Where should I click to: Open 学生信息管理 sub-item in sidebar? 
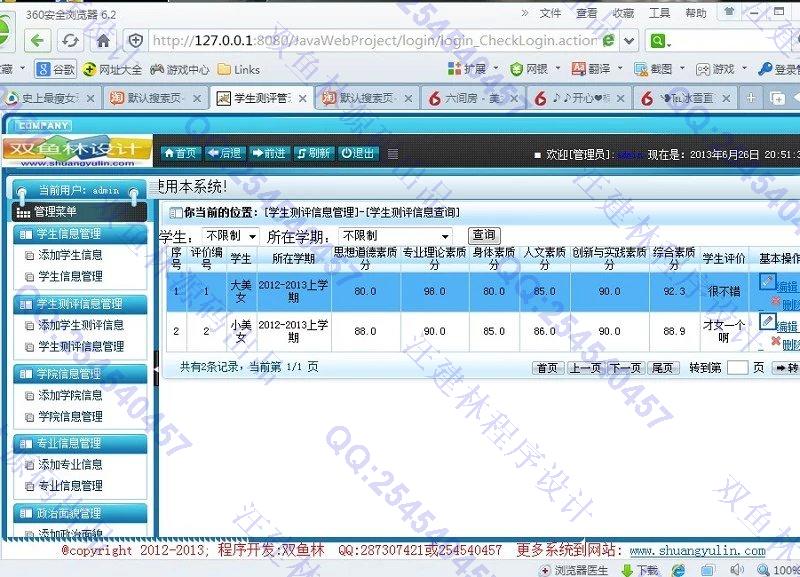[70, 277]
